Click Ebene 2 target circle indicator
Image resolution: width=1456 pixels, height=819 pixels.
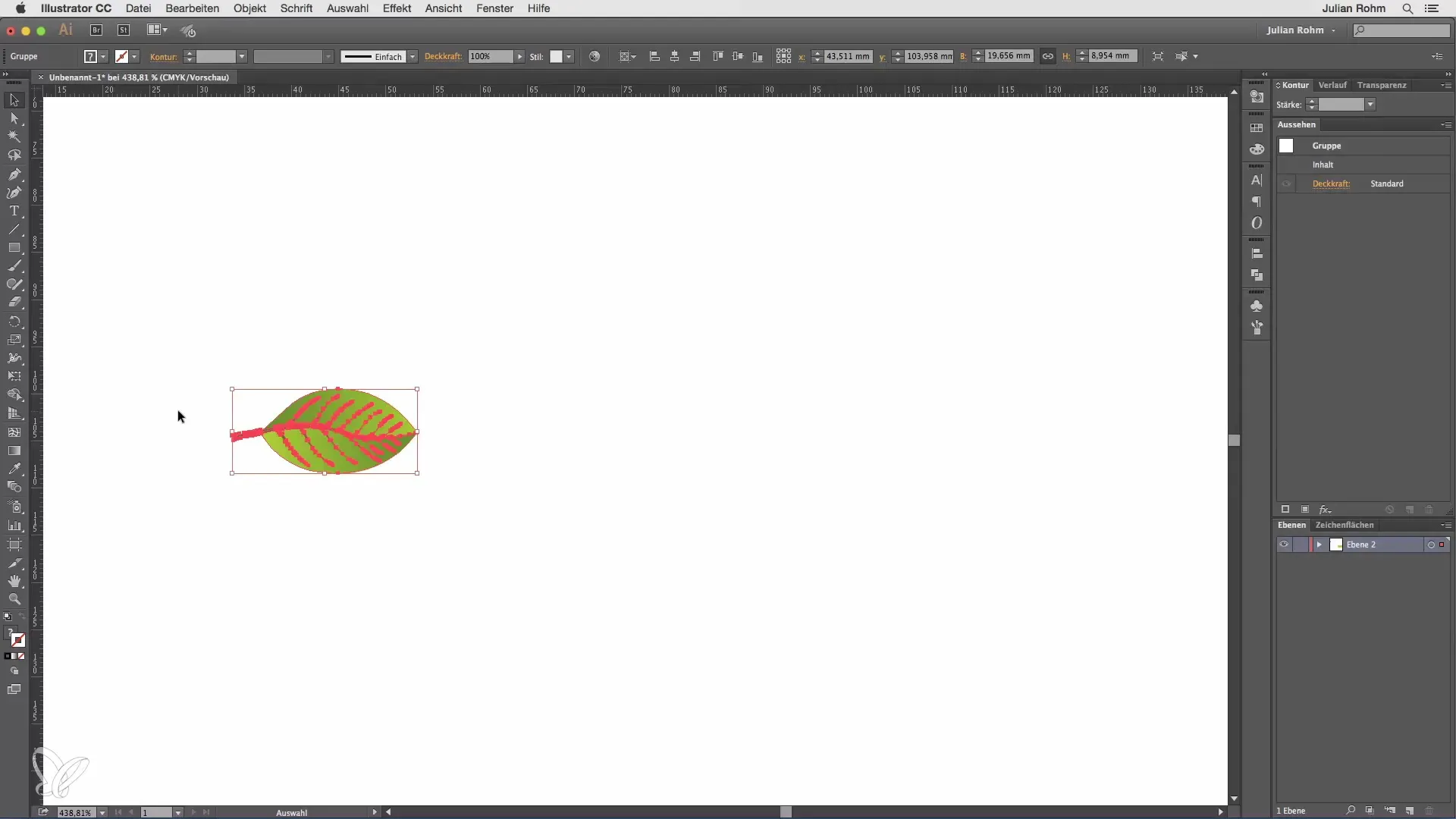(1431, 544)
